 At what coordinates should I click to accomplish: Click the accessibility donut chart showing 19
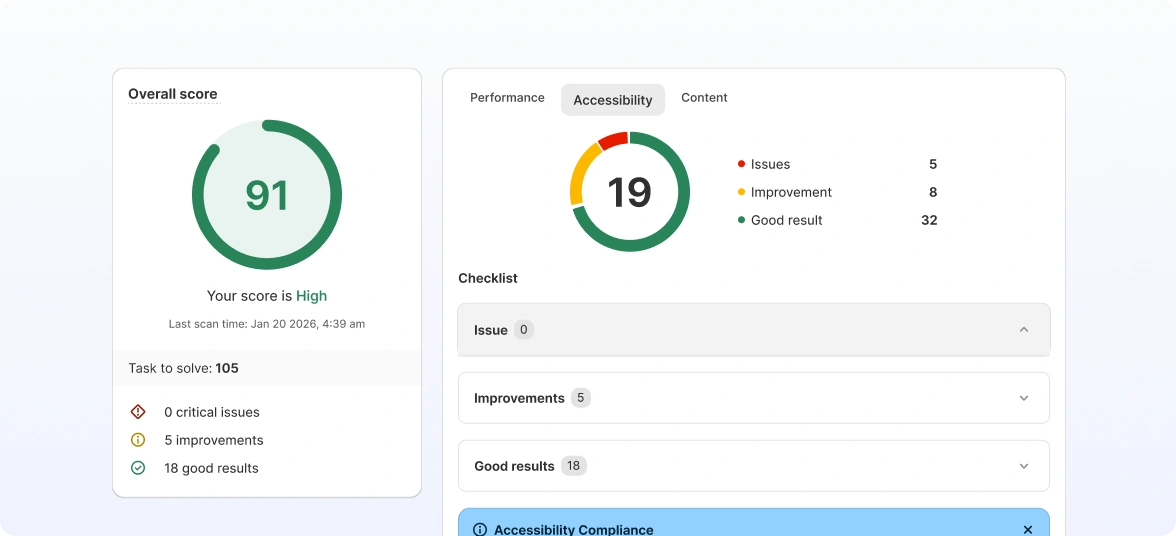click(629, 192)
